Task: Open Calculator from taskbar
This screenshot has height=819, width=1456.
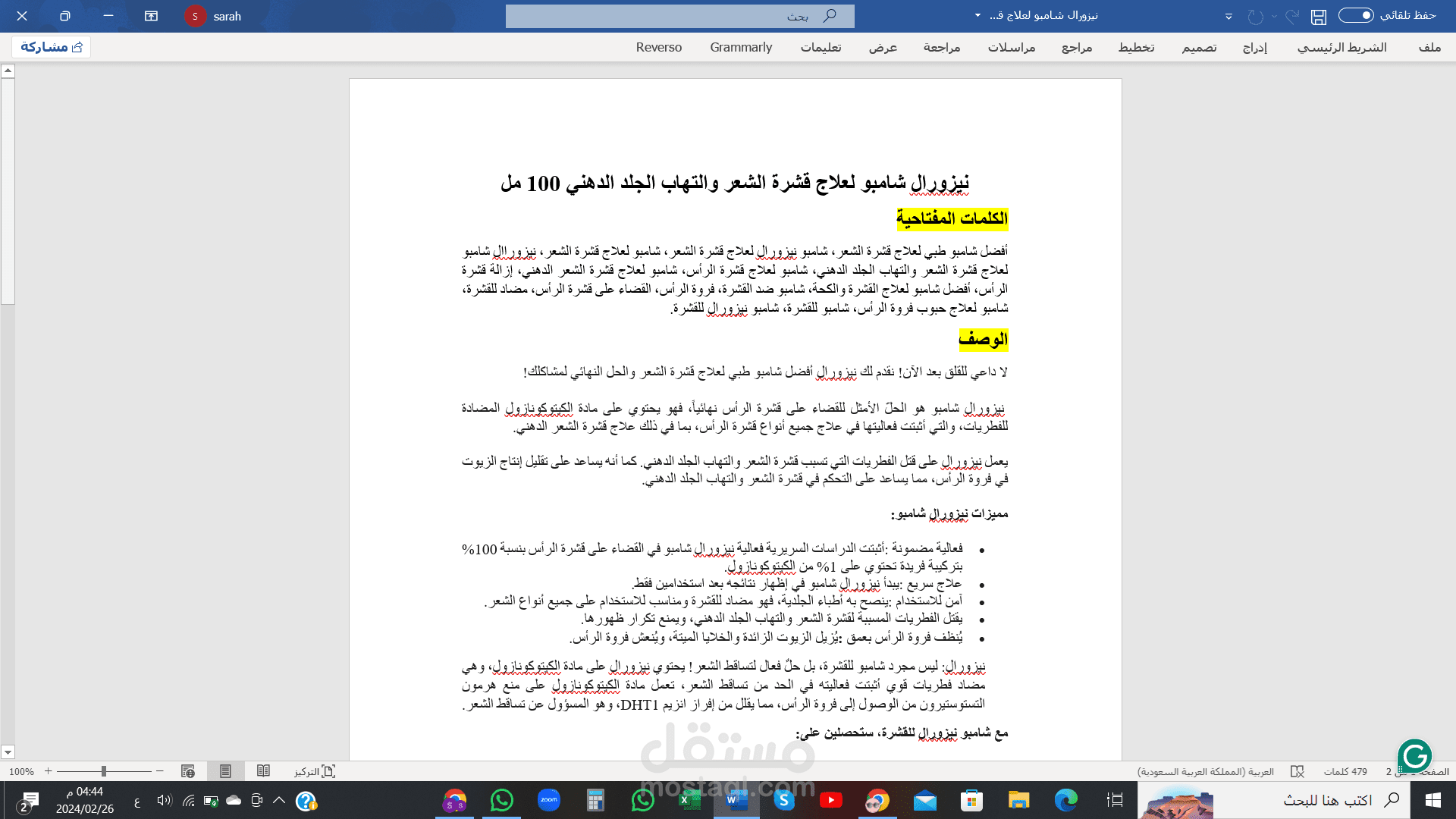Action: point(596,800)
